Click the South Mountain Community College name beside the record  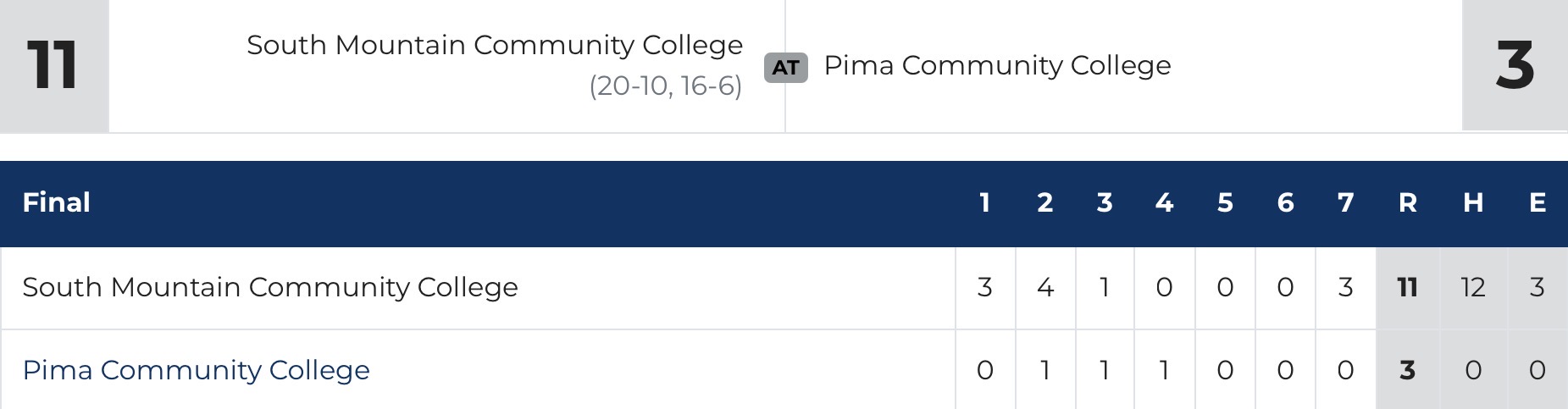[494, 45]
